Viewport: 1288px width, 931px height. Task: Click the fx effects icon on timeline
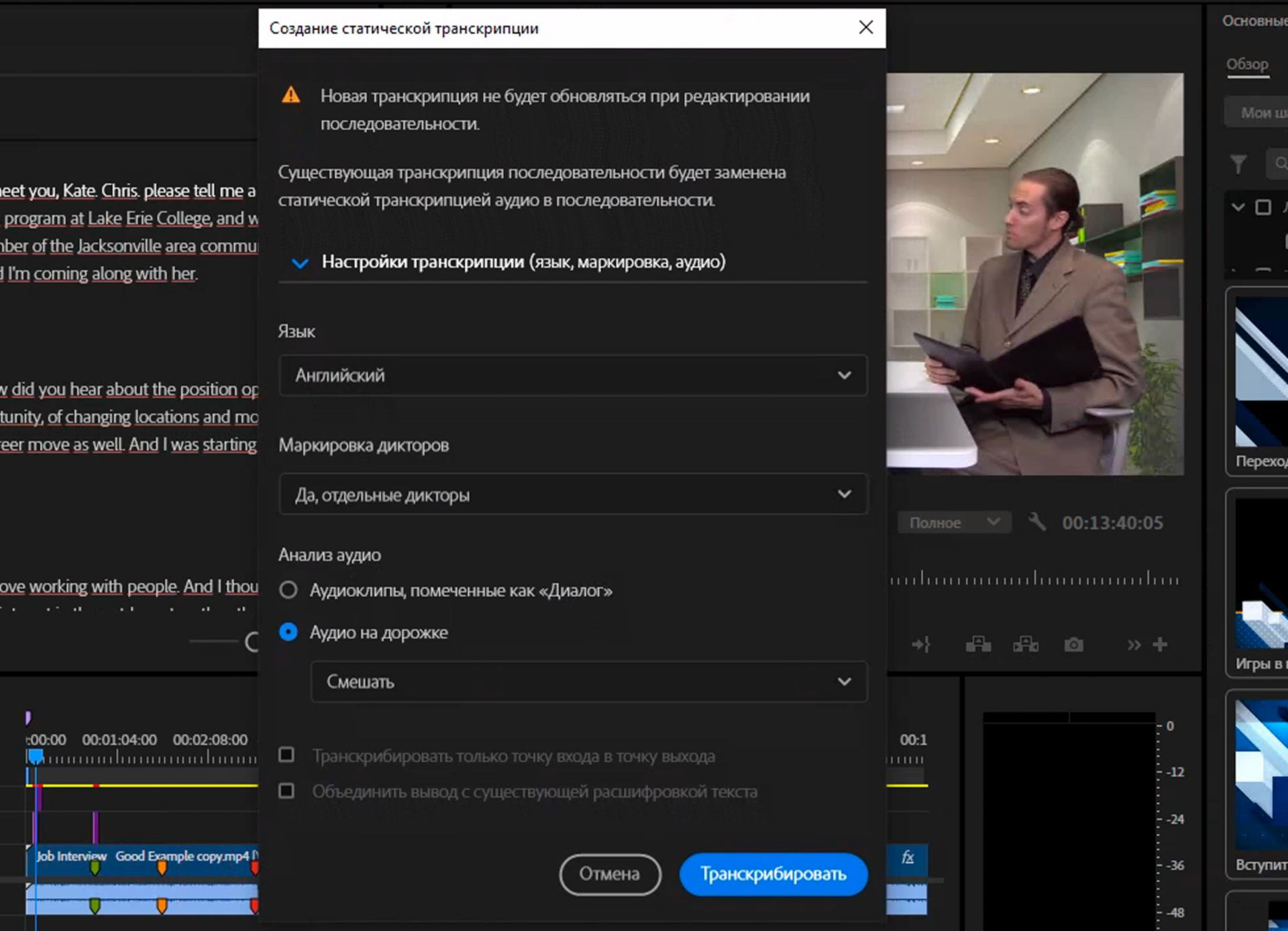[x=908, y=857]
